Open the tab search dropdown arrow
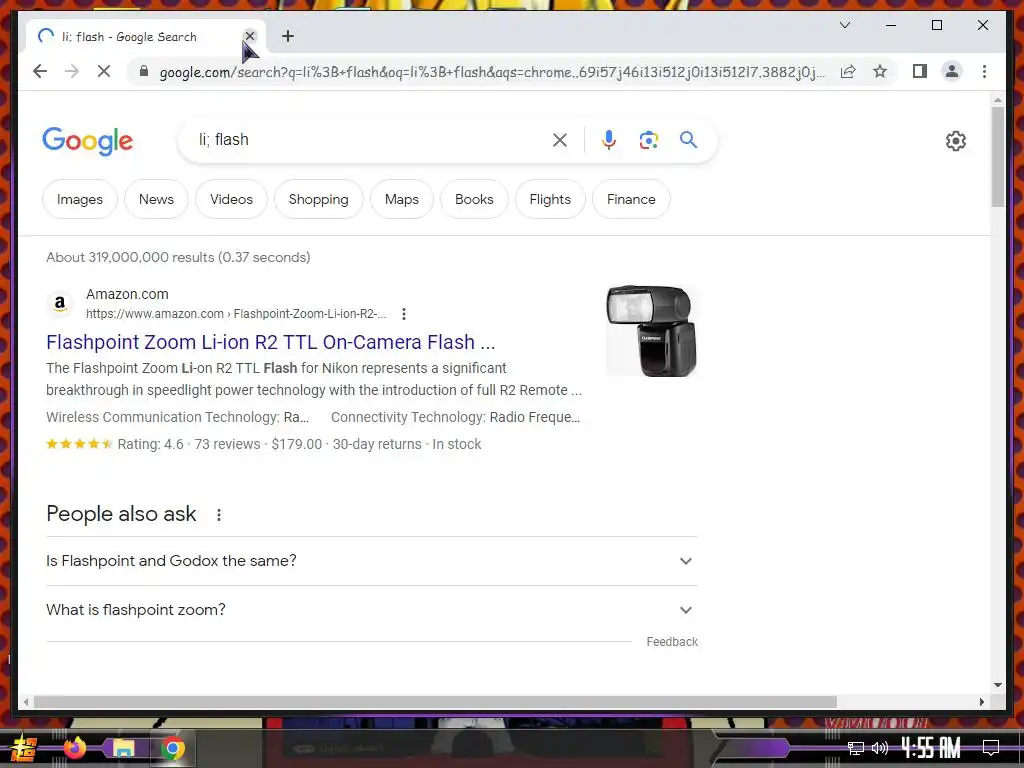This screenshot has height=768, width=1024. click(x=844, y=25)
